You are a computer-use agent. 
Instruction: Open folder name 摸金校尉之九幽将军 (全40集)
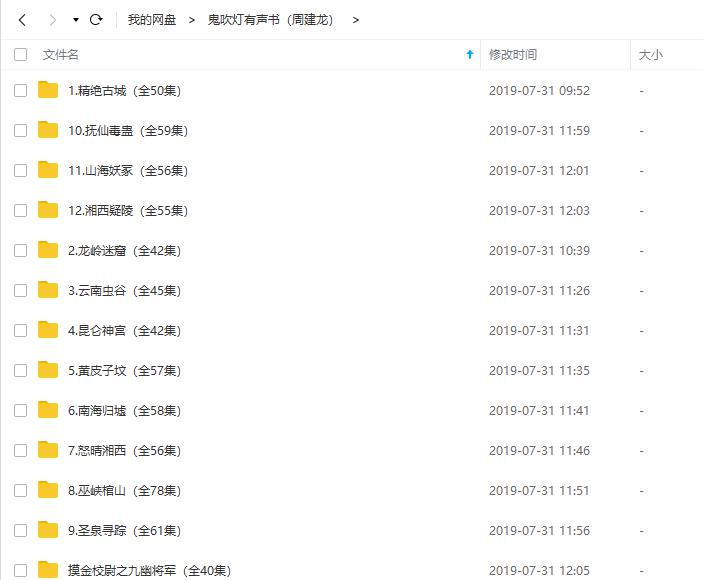[150, 571]
